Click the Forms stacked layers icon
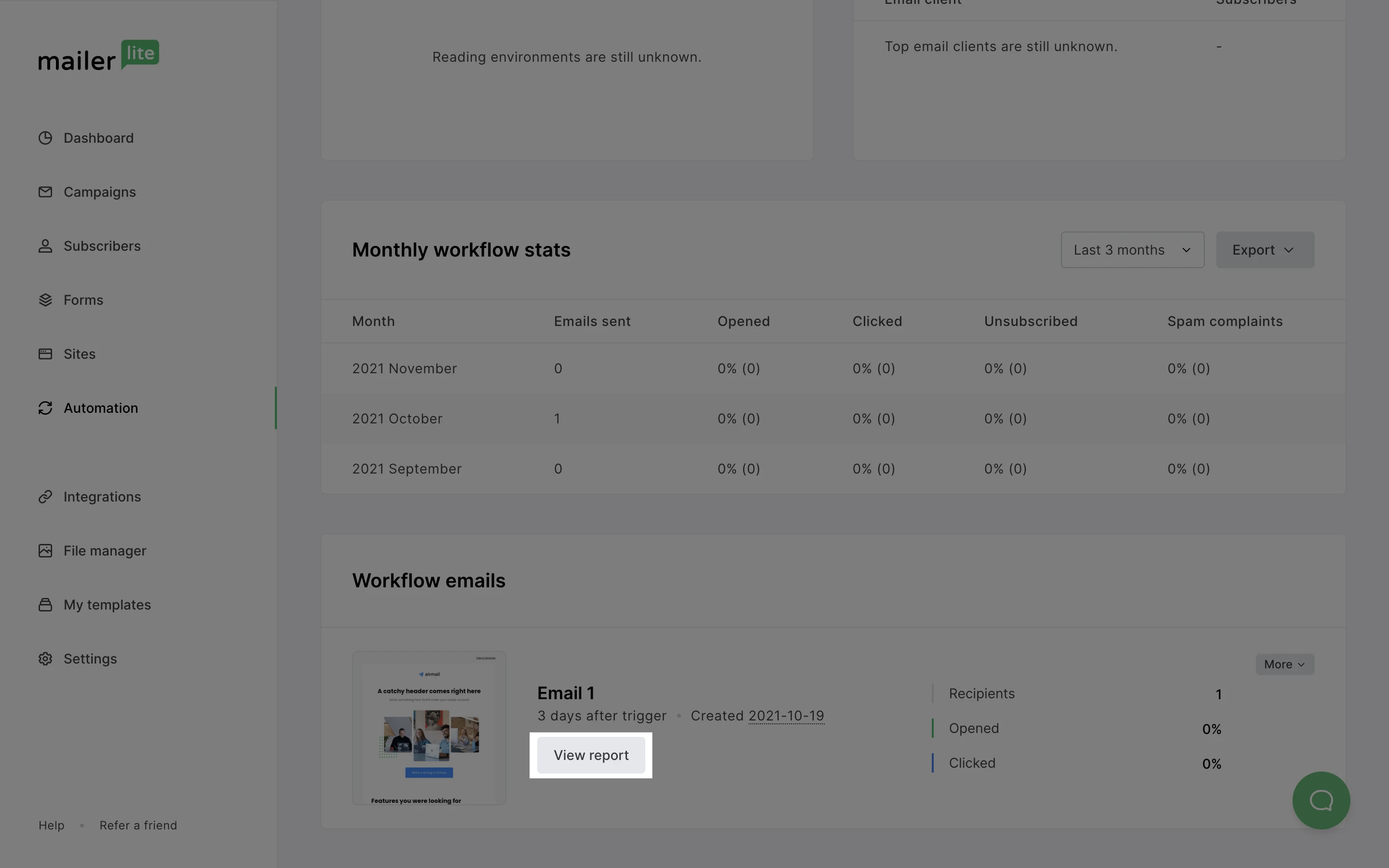1389x868 pixels. pyautogui.click(x=45, y=300)
